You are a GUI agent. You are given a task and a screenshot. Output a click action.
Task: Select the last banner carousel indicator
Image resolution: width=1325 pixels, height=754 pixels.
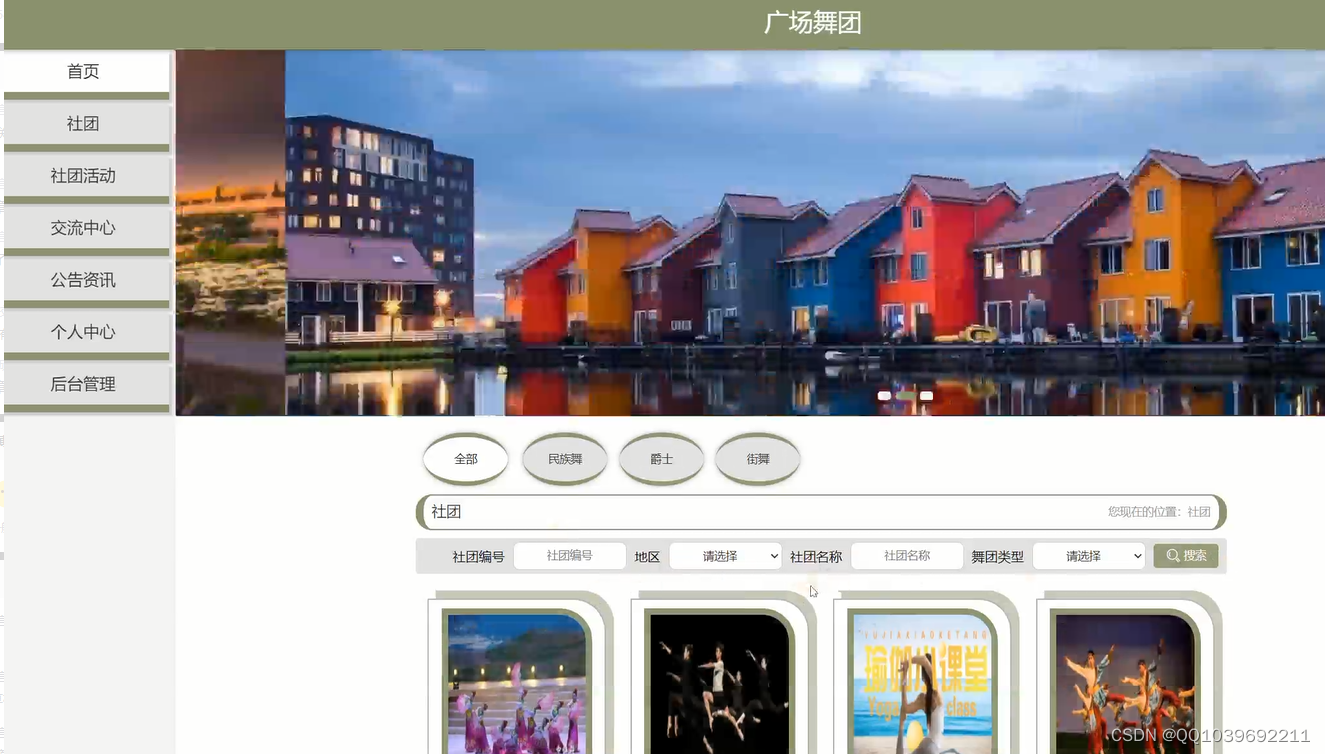click(927, 396)
